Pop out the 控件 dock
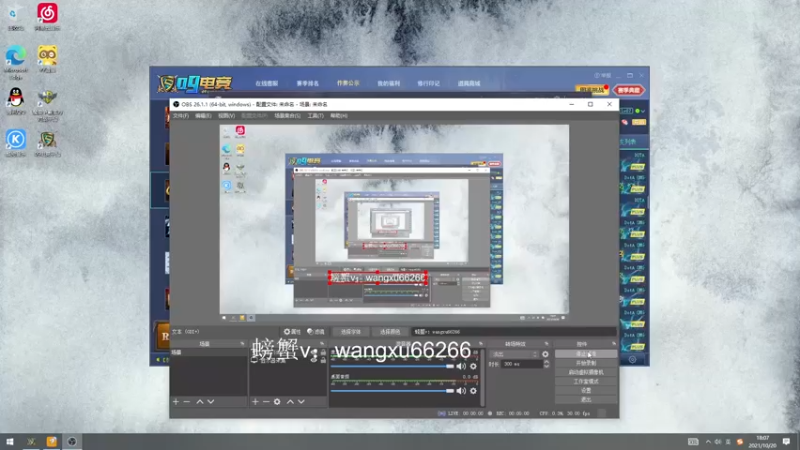Viewport: 800px width, 450px height. (613, 344)
